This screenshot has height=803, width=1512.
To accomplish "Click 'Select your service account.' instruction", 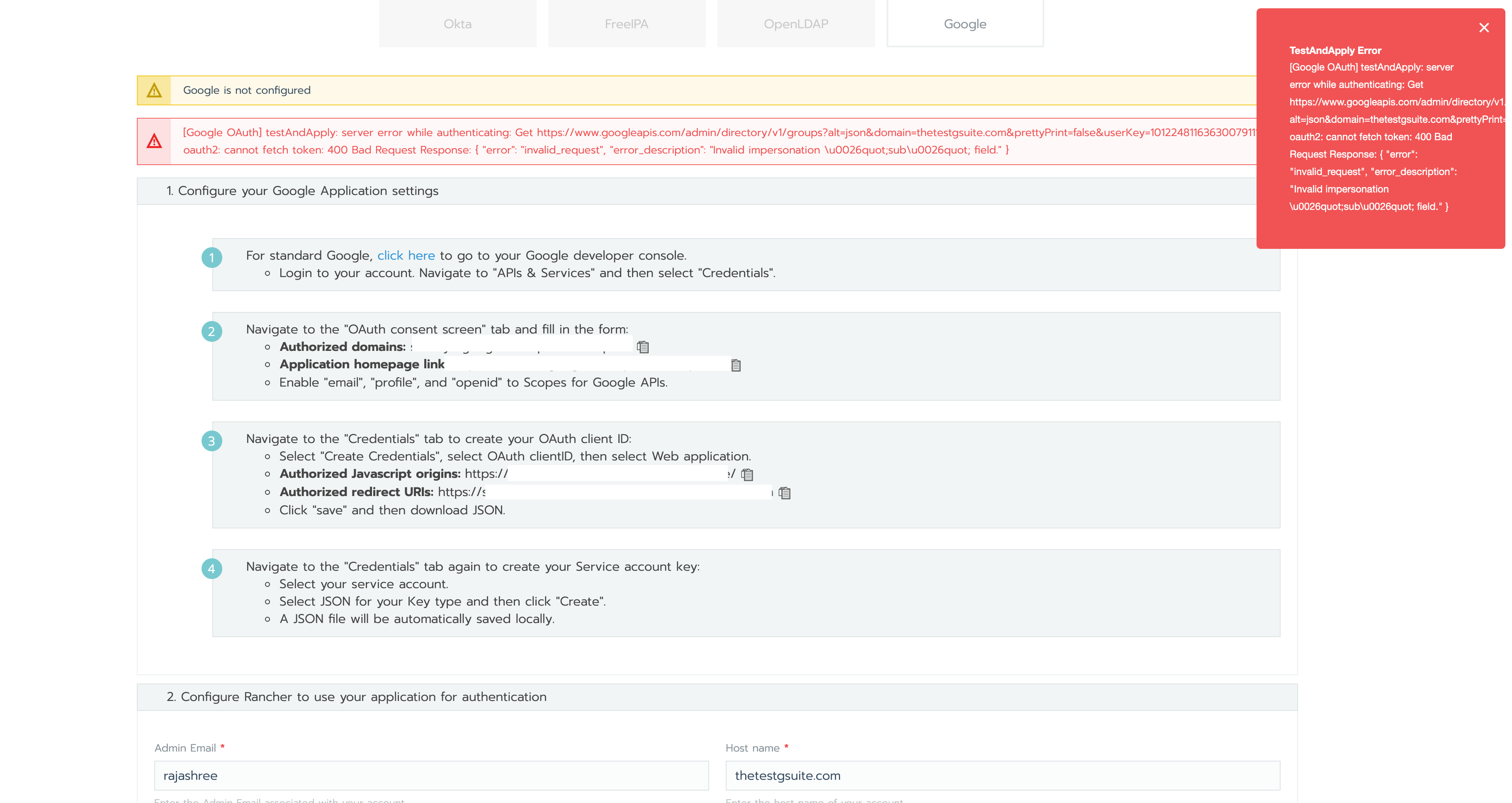I will pyautogui.click(x=364, y=584).
